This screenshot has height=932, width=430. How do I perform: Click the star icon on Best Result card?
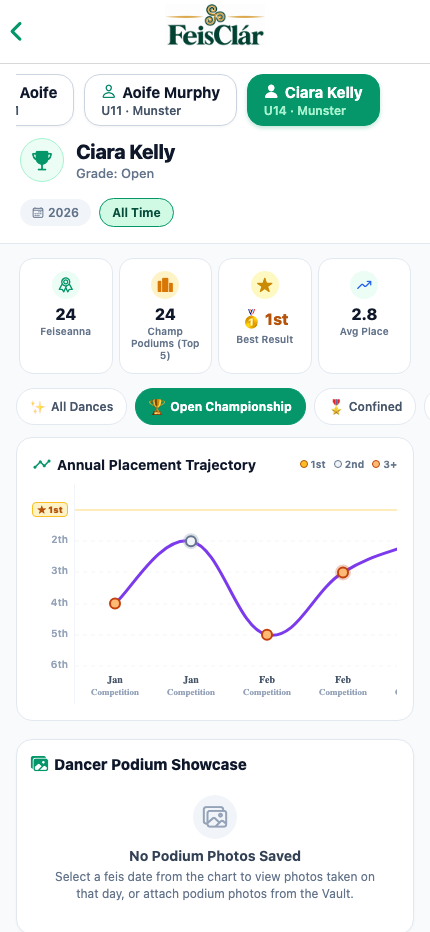click(x=265, y=286)
